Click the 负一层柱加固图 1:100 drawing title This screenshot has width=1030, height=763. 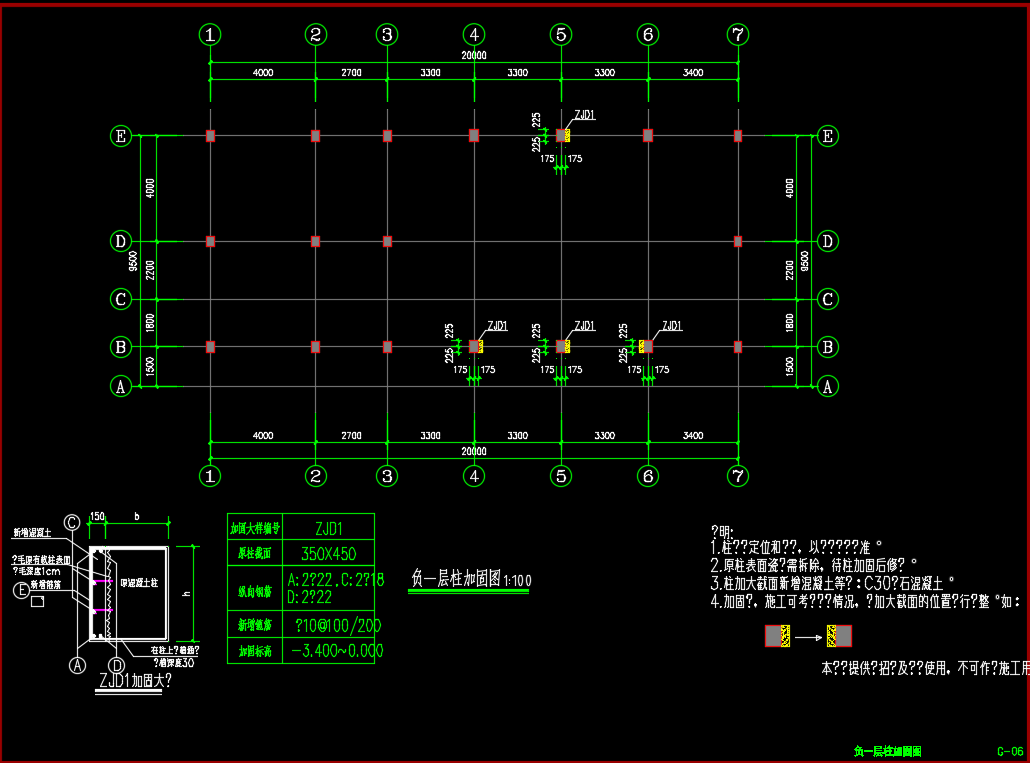pyautogui.click(x=471, y=580)
